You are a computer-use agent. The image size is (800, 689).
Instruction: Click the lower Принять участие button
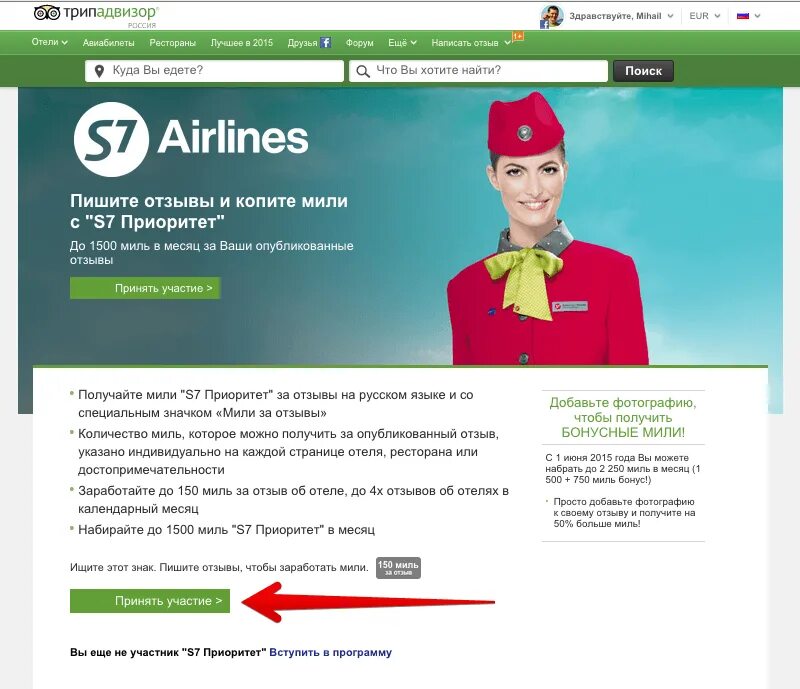[150, 601]
